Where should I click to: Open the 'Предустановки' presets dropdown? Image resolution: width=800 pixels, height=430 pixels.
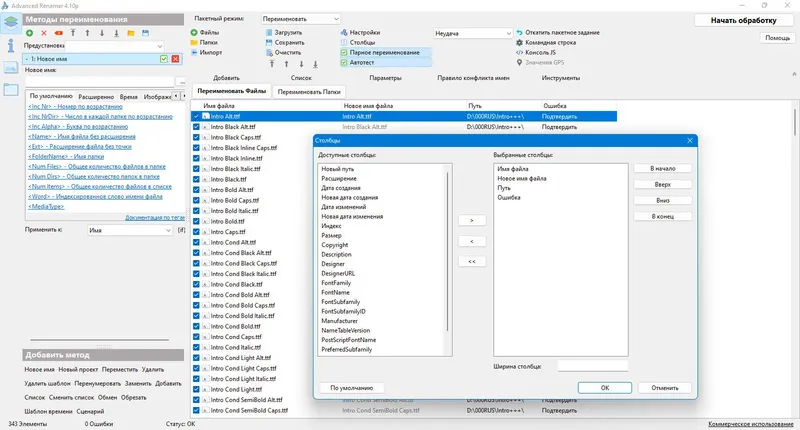pos(115,45)
